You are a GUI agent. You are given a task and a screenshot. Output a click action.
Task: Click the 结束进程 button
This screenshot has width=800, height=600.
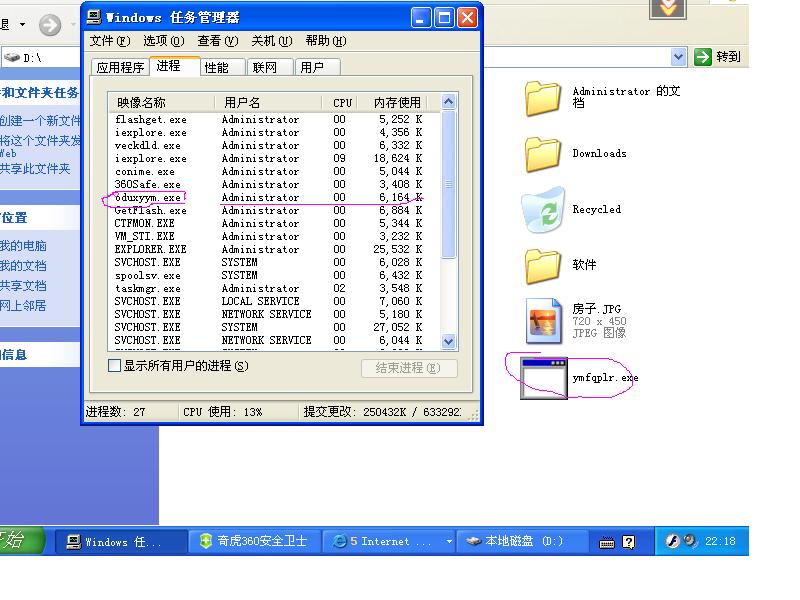coord(409,368)
